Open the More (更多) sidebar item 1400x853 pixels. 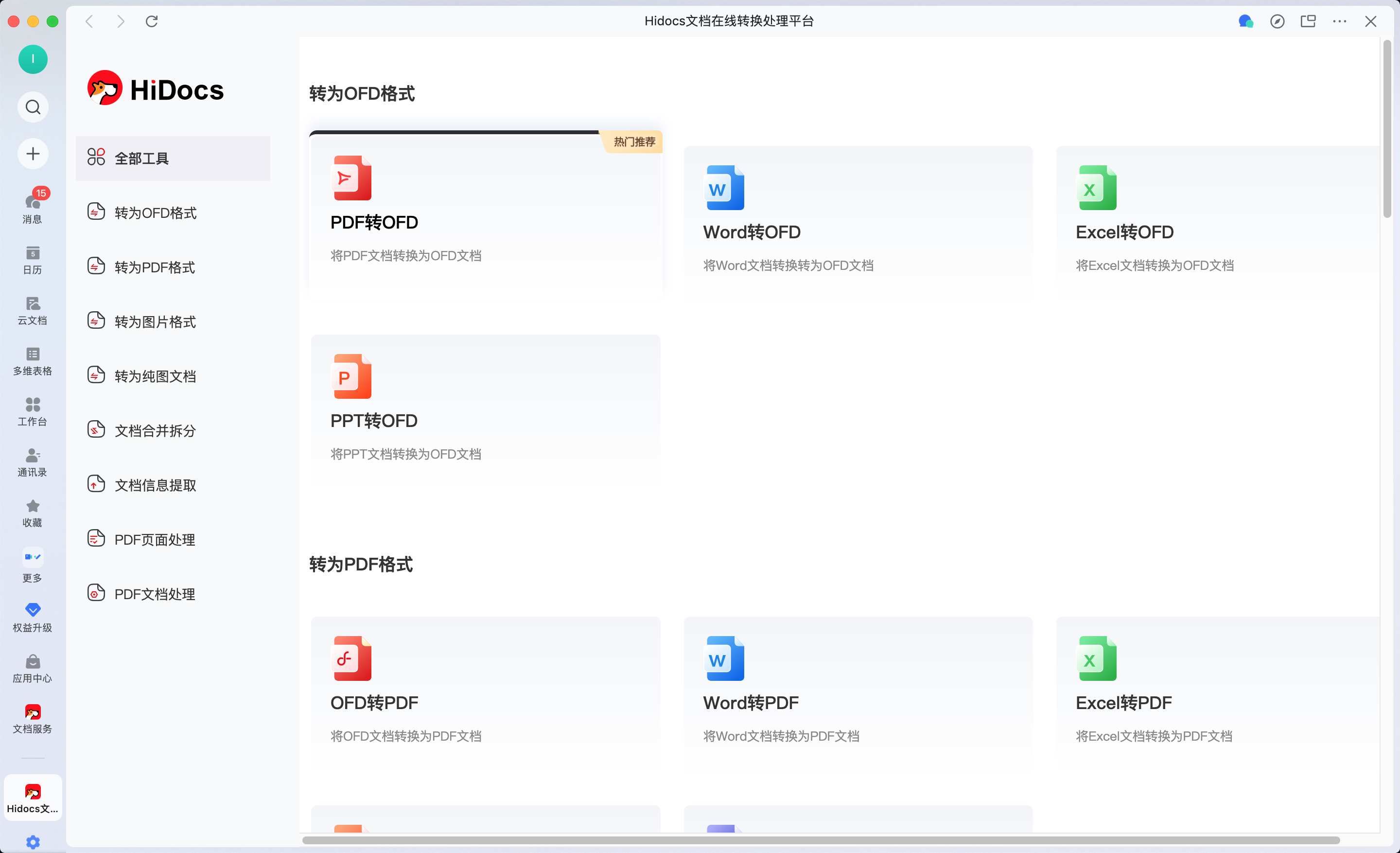[x=33, y=564]
